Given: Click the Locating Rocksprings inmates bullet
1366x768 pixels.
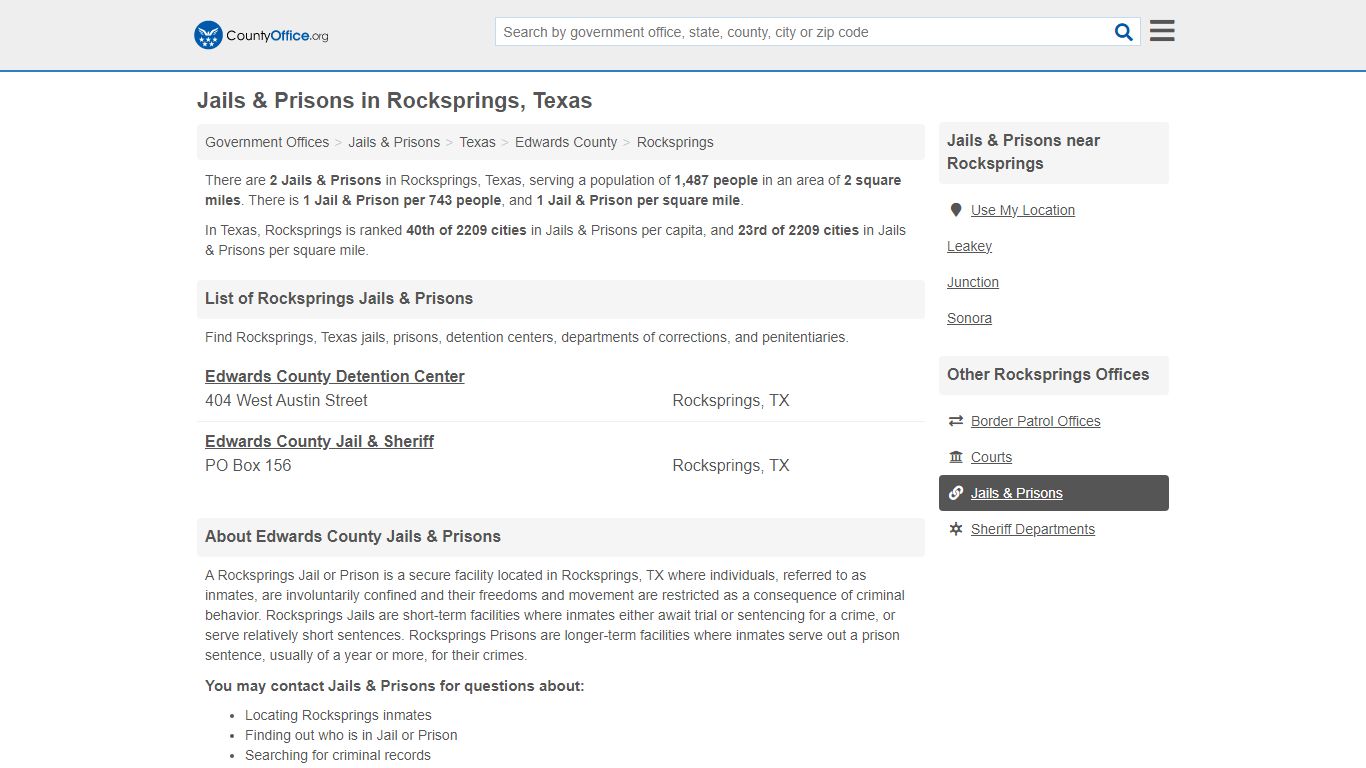Looking at the screenshot, I should (x=338, y=715).
